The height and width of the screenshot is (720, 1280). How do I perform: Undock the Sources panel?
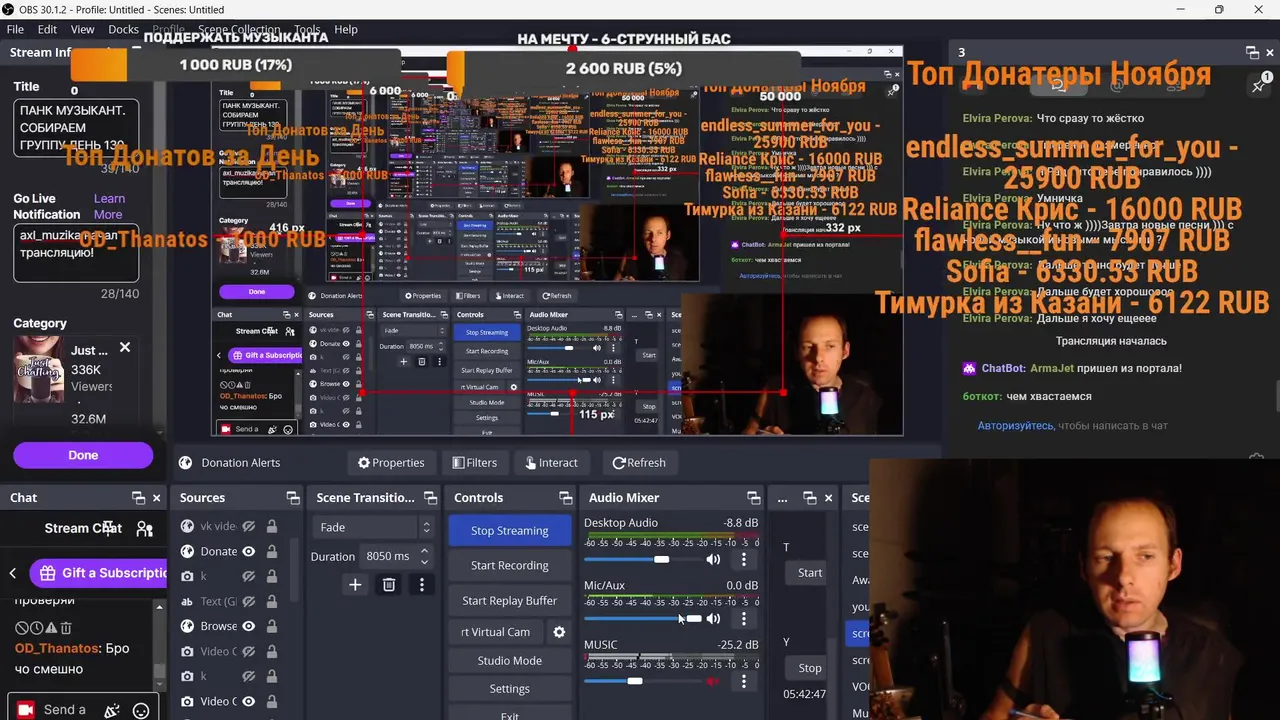(x=293, y=498)
